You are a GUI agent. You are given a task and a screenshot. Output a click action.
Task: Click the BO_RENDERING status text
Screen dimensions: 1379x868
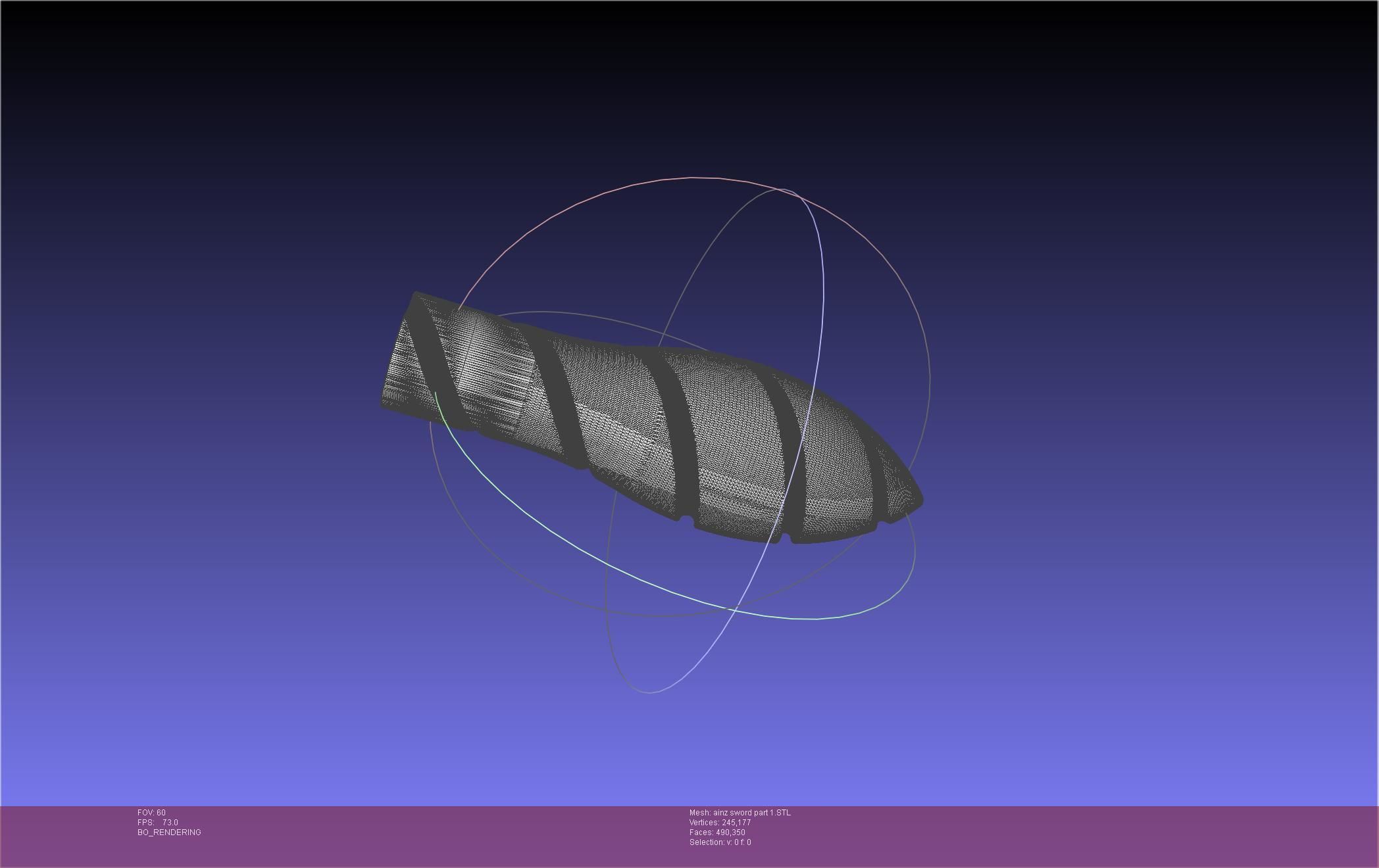[169, 832]
